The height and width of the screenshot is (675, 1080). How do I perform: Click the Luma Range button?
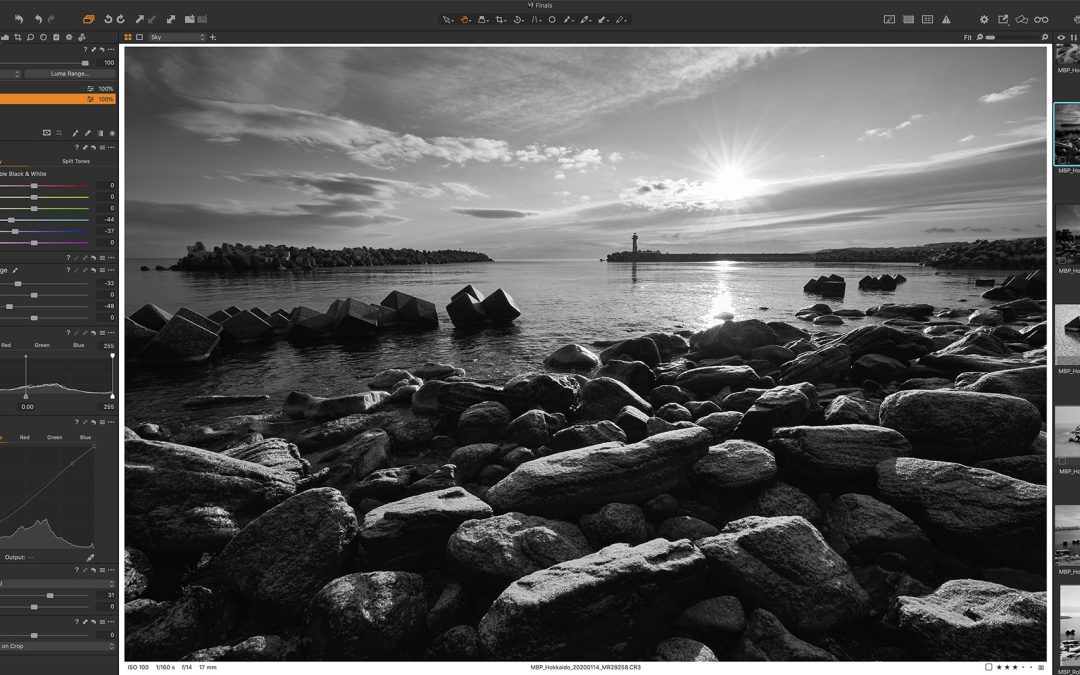click(x=70, y=74)
